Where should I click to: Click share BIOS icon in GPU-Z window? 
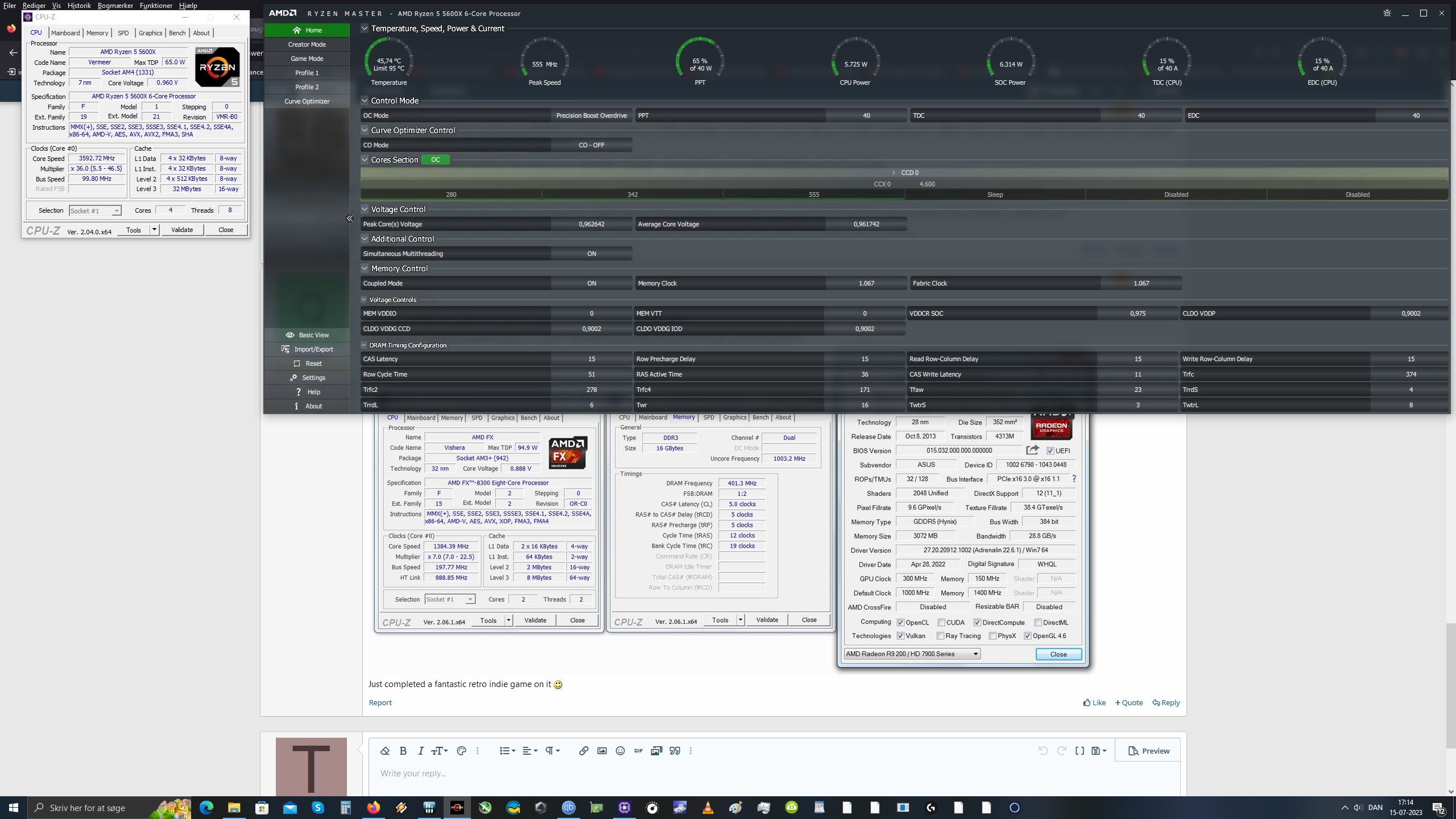click(1032, 450)
